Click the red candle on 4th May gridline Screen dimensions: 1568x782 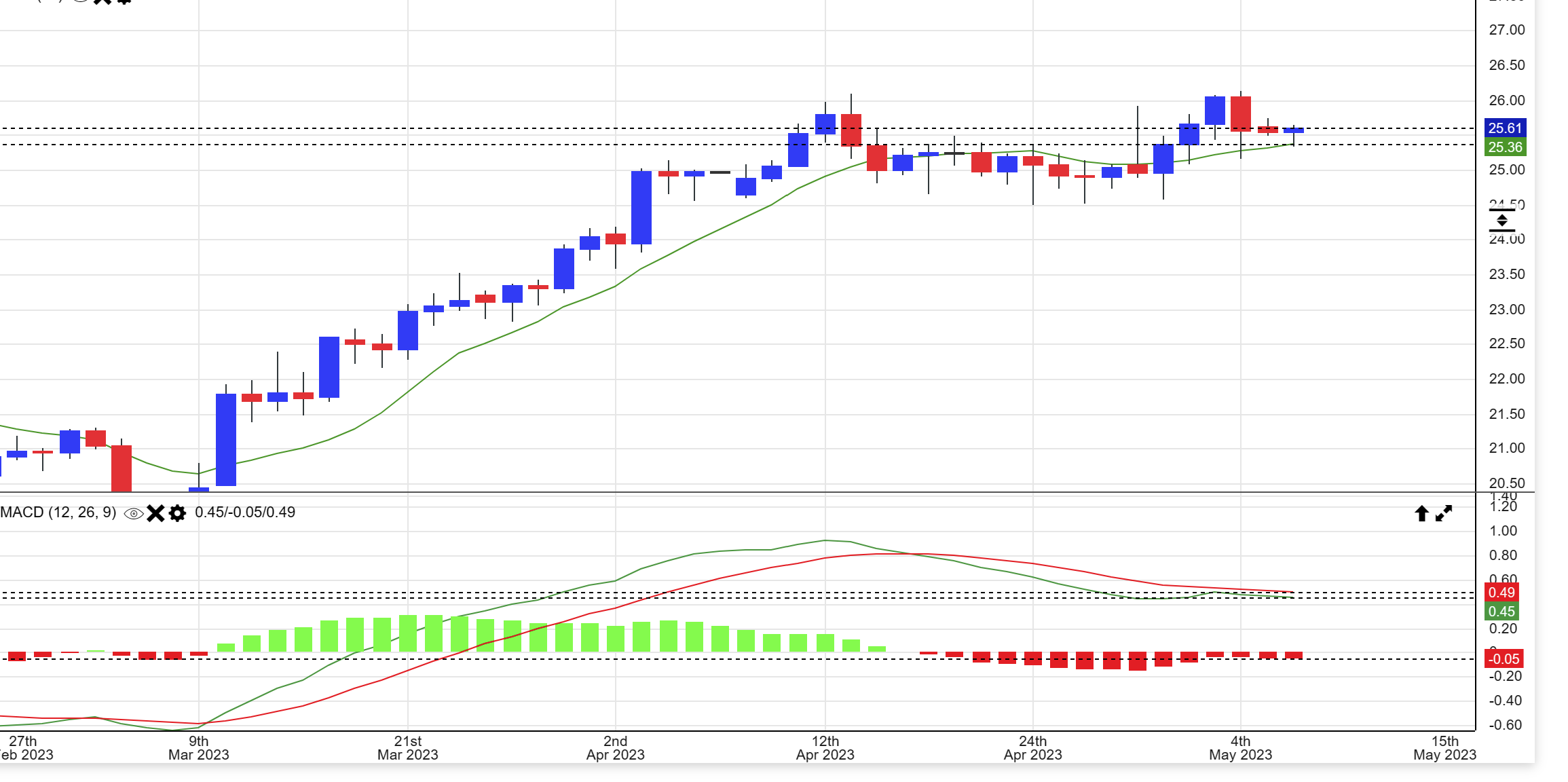tap(1241, 114)
